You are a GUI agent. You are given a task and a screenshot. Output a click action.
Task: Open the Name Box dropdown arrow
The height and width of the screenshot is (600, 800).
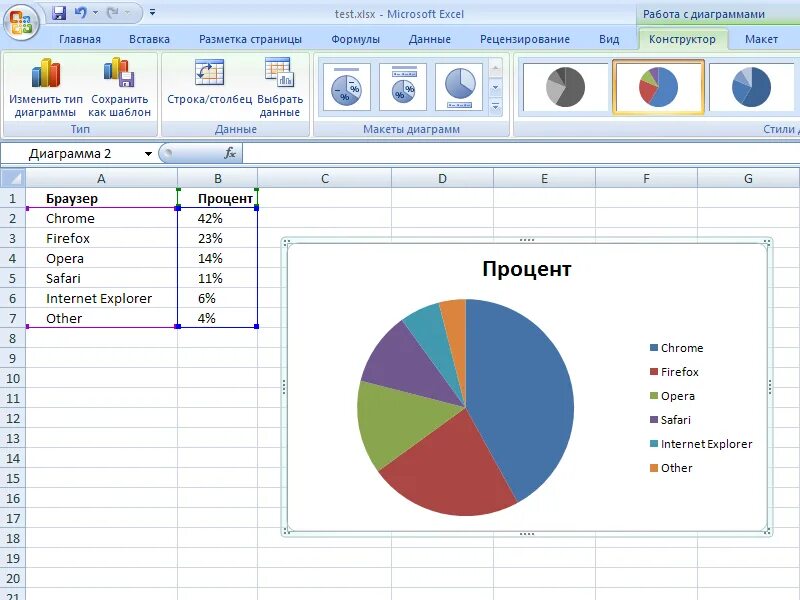coord(148,154)
